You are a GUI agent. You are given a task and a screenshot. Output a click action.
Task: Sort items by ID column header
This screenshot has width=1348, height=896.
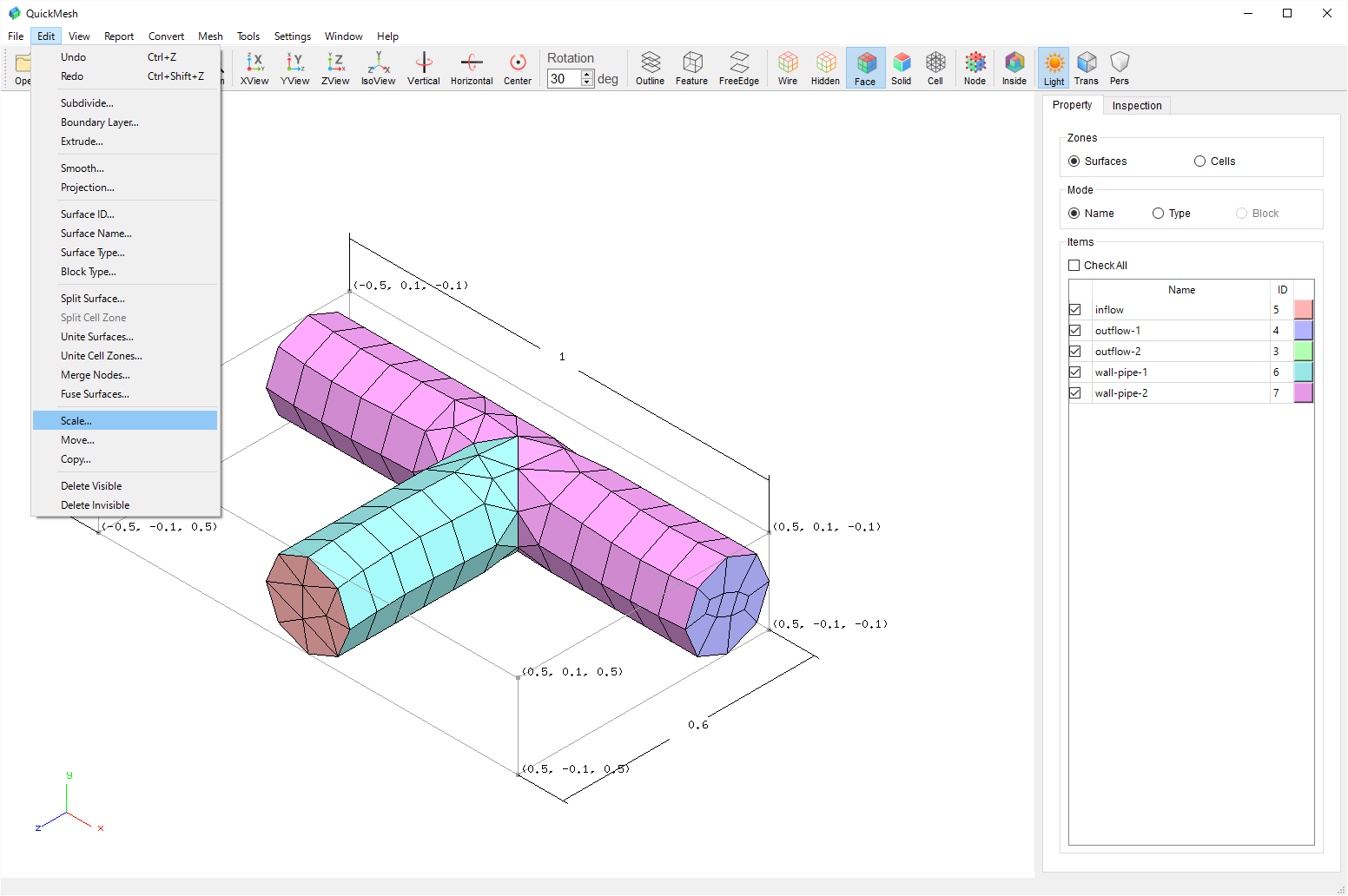pyautogui.click(x=1282, y=290)
